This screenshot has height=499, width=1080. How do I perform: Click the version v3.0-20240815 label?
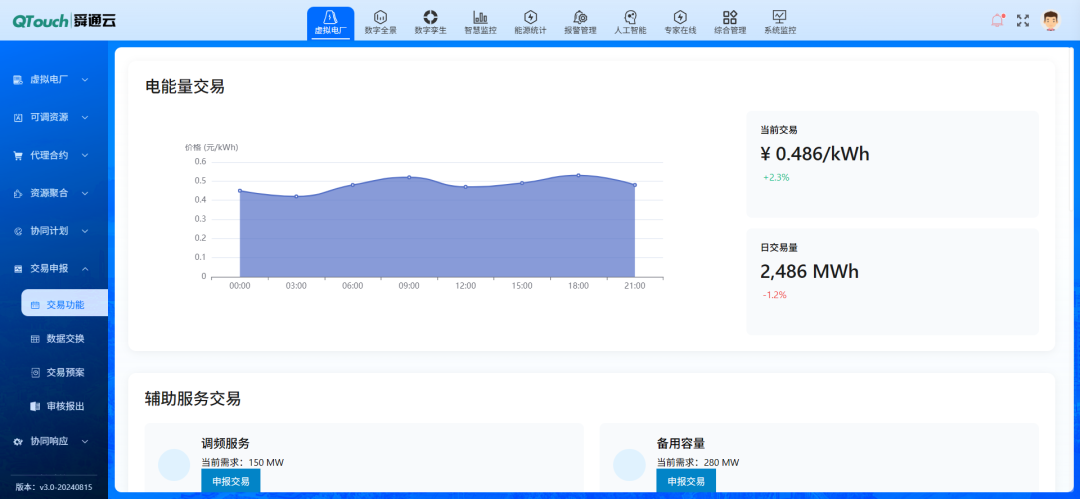click(54, 487)
